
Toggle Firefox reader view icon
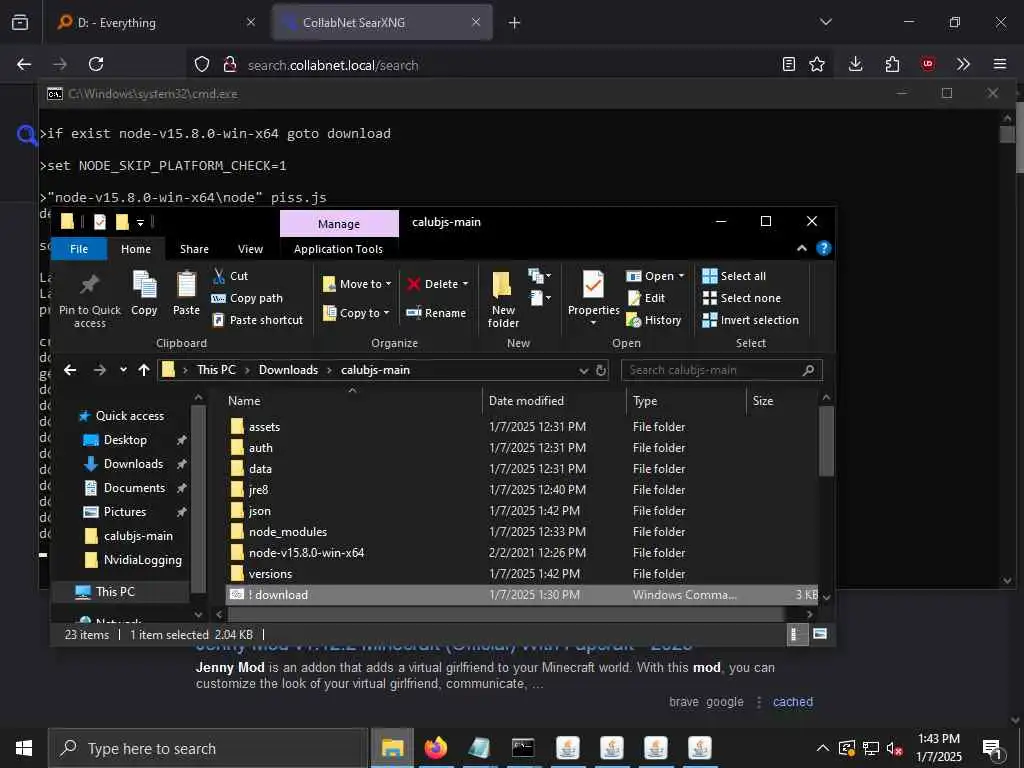(x=789, y=64)
